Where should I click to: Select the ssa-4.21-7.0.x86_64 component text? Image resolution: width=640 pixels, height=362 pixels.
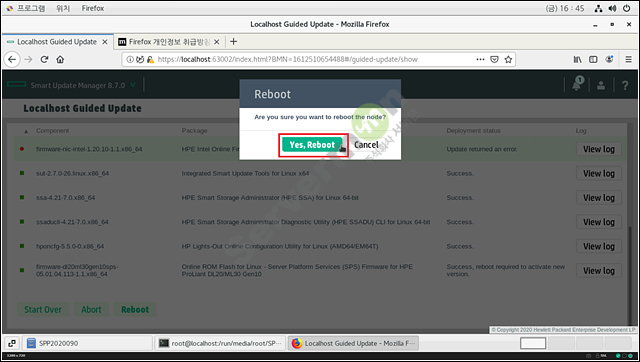tap(66, 198)
